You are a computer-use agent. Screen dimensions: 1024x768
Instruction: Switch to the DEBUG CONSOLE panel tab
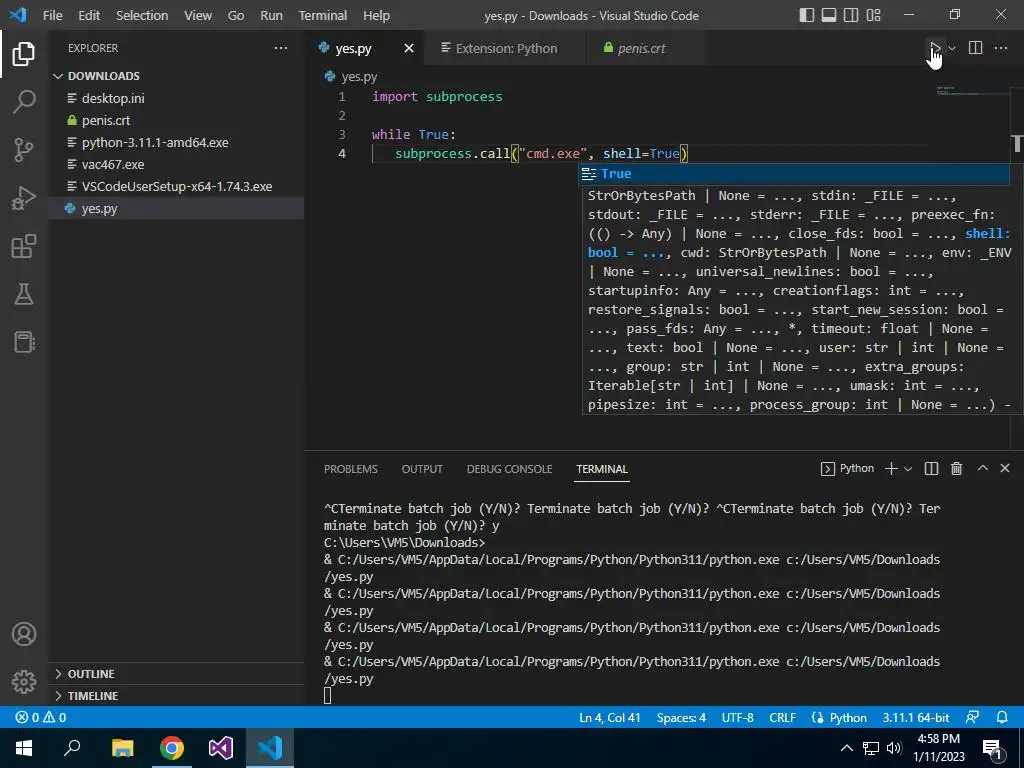coord(509,469)
